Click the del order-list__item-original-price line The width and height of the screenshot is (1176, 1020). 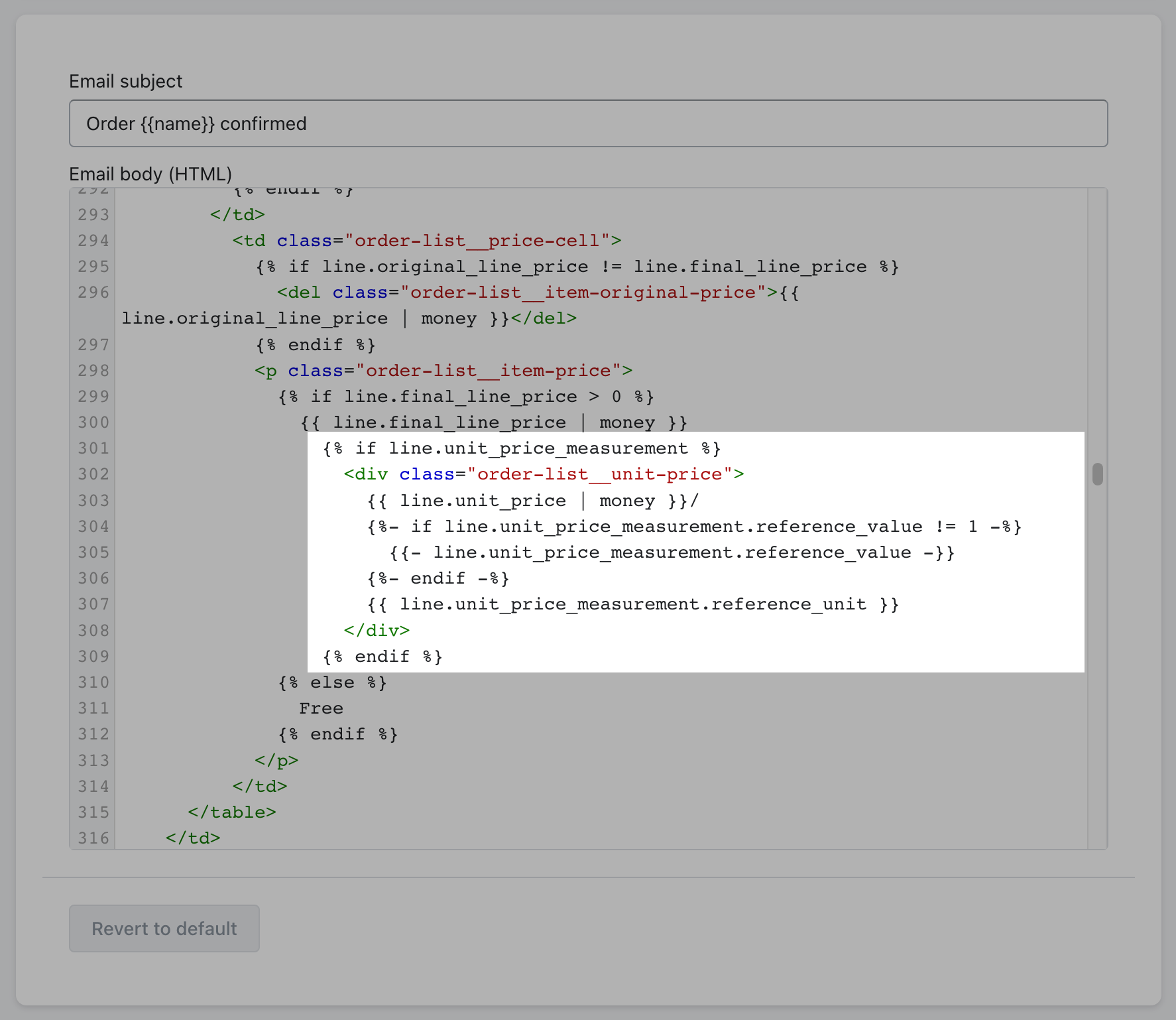pos(537,292)
